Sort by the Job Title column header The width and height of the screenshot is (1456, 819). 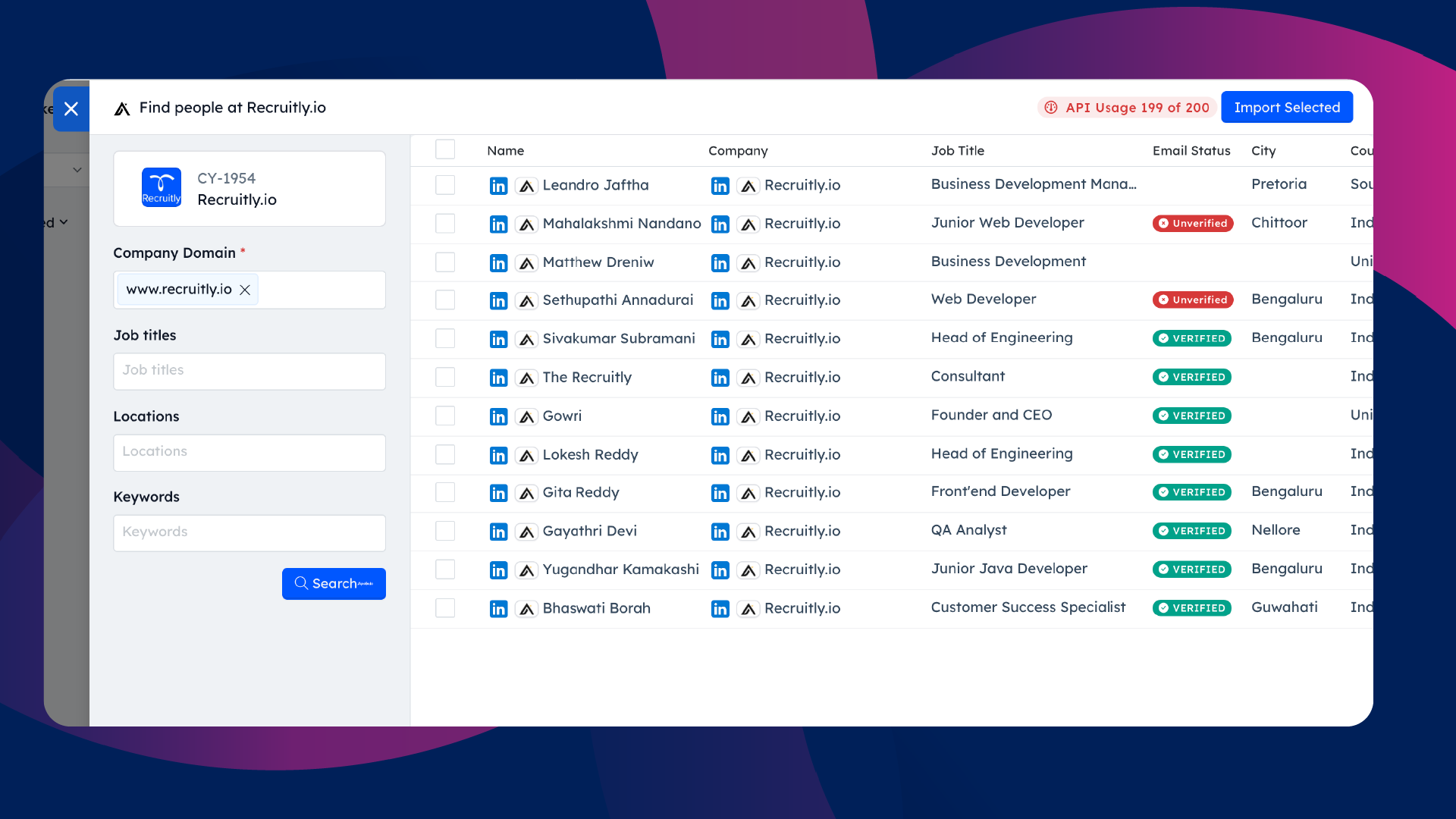[x=958, y=151]
